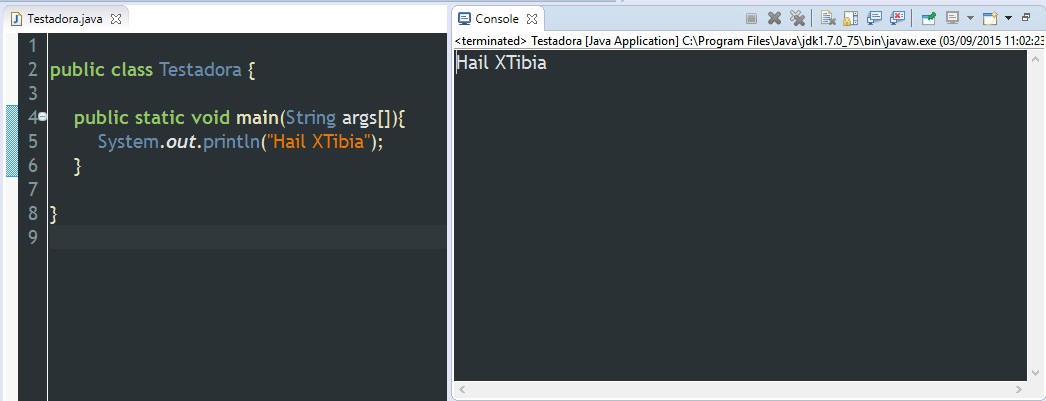
Task: Close the Testadora.java tab
Action: [x=115, y=19]
